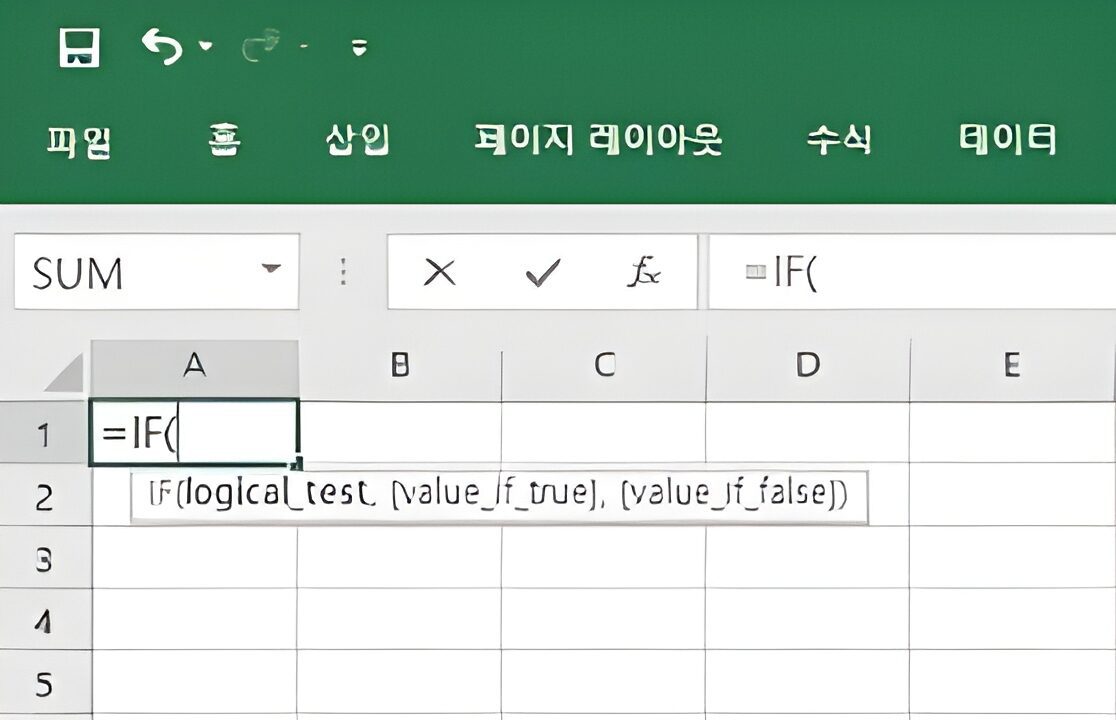
Task: Click logical_test argument in the tooltip
Action: point(278,493)
